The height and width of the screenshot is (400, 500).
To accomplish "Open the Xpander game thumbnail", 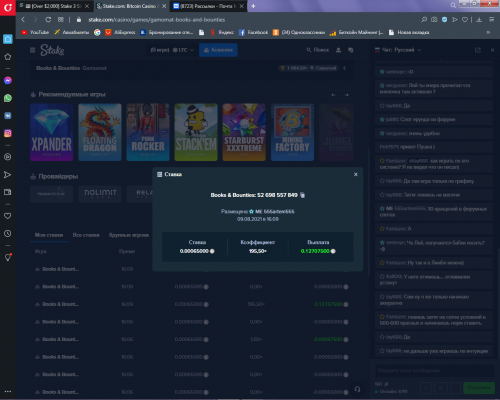I will point(52,132).
